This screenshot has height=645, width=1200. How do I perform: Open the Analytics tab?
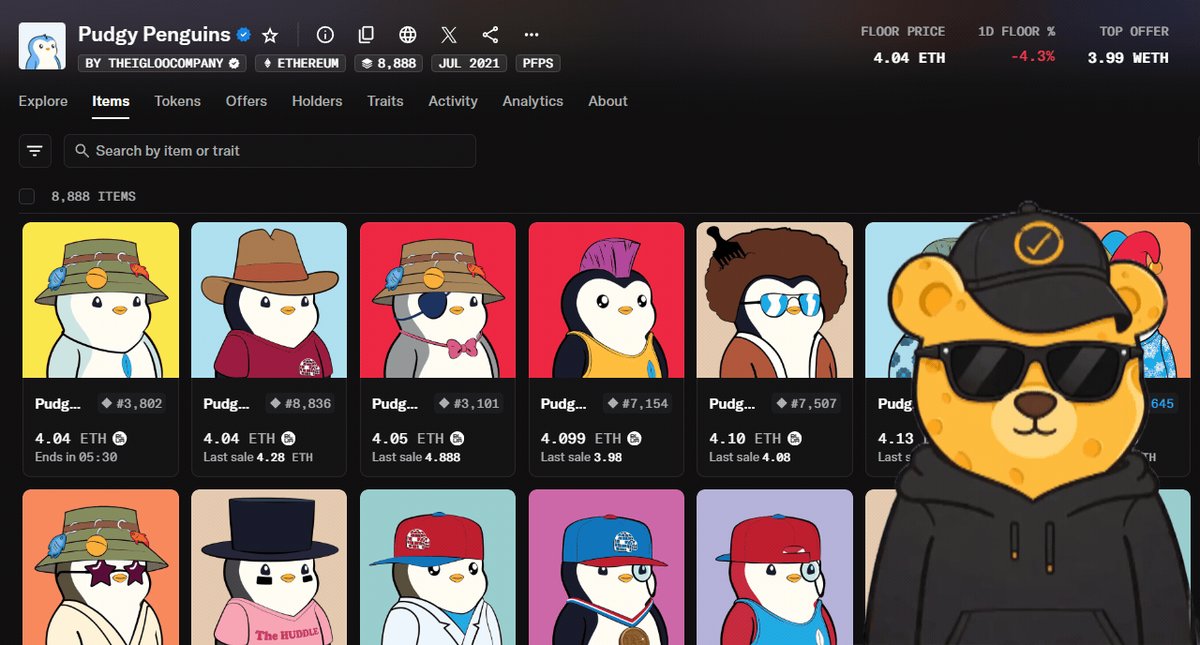coord(533,101)
